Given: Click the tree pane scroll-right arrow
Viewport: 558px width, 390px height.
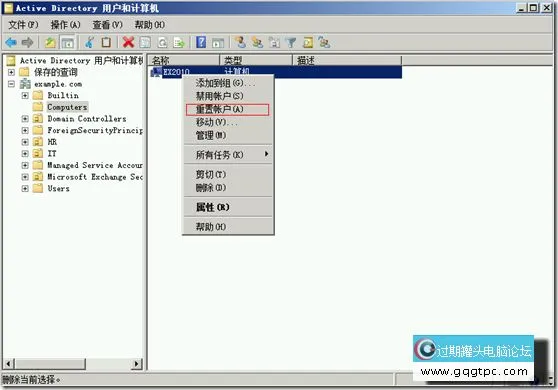Looking at the screenshot, I should click(137, 364).
